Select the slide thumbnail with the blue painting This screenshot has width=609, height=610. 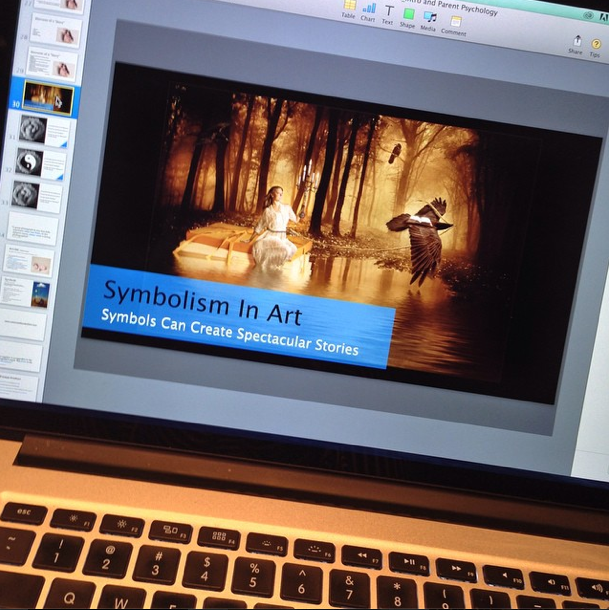point(26,293)
